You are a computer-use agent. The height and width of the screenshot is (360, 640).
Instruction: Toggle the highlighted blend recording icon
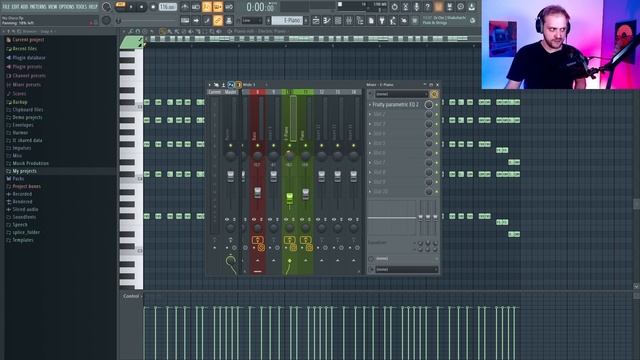coord(218,7)
